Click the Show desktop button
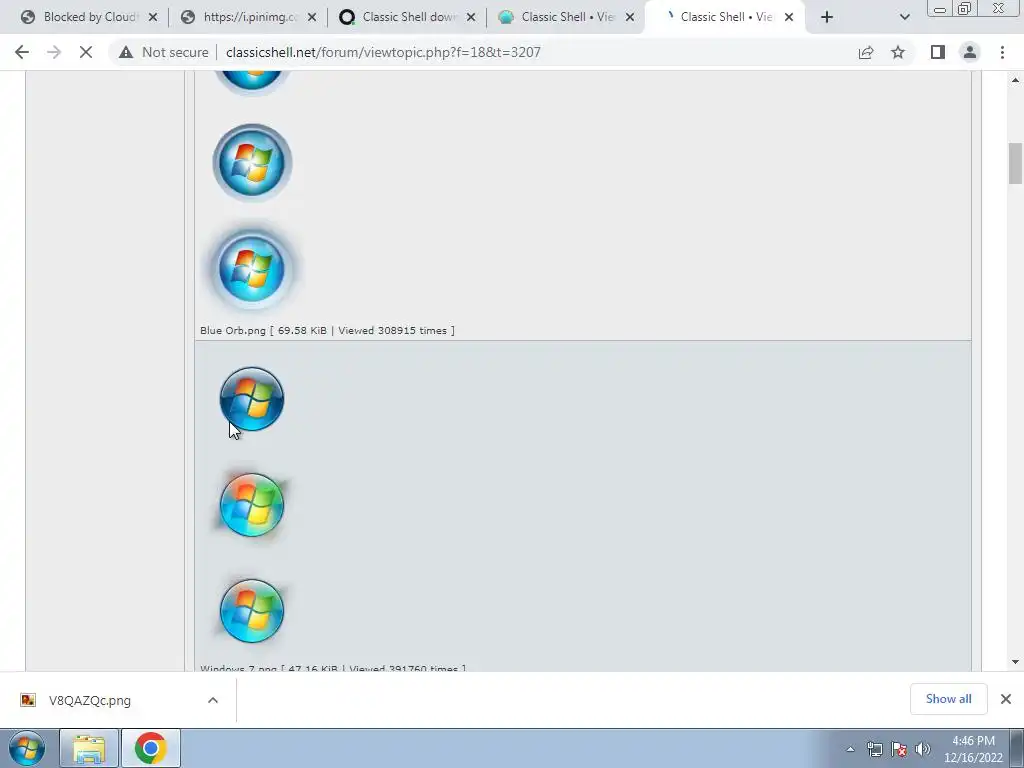Image resolution: width=1024 pixels, height=768 pixels. click(x=1017, y=749)
